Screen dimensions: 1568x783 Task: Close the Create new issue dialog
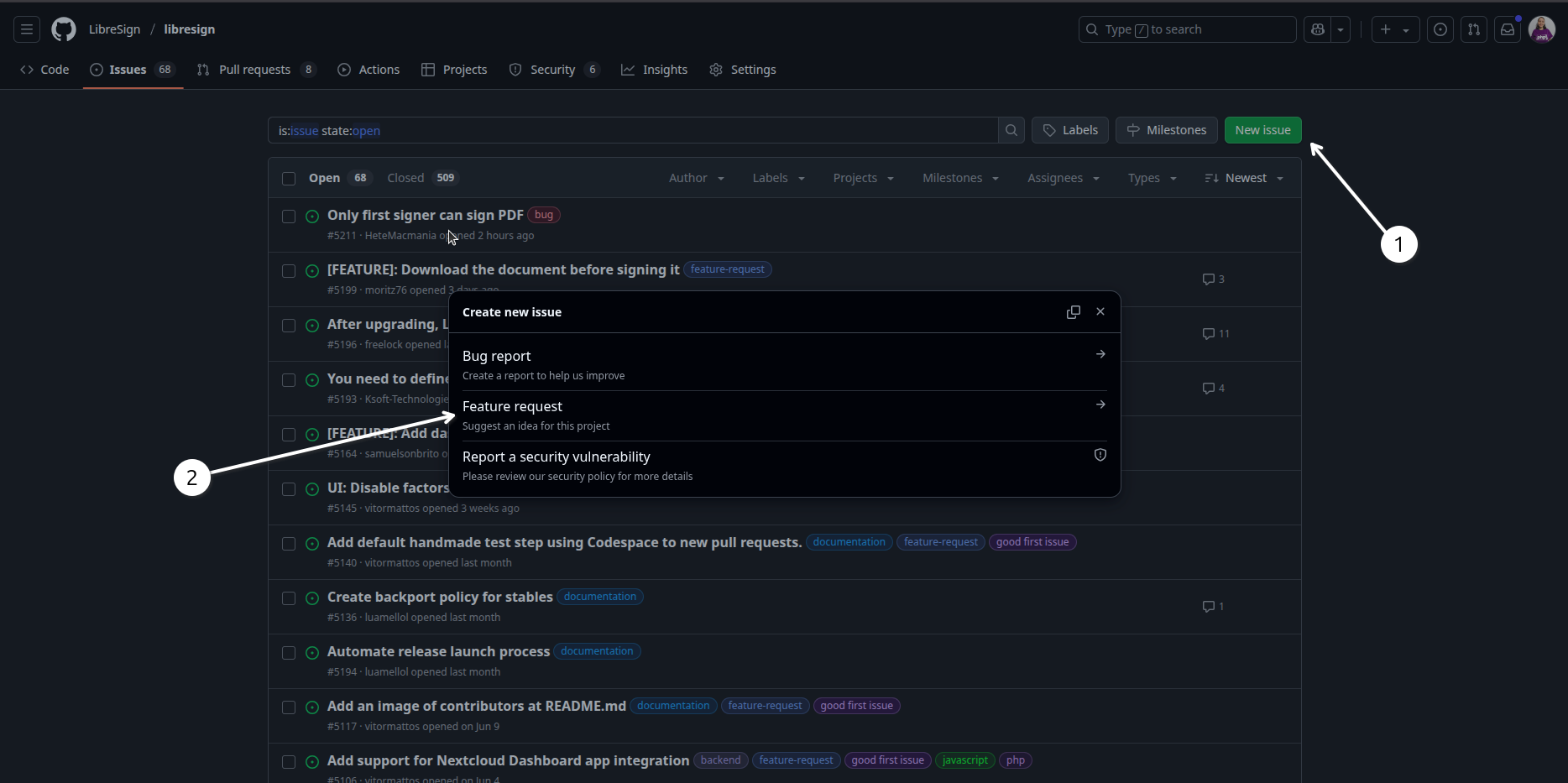[x=1100, y=311]
